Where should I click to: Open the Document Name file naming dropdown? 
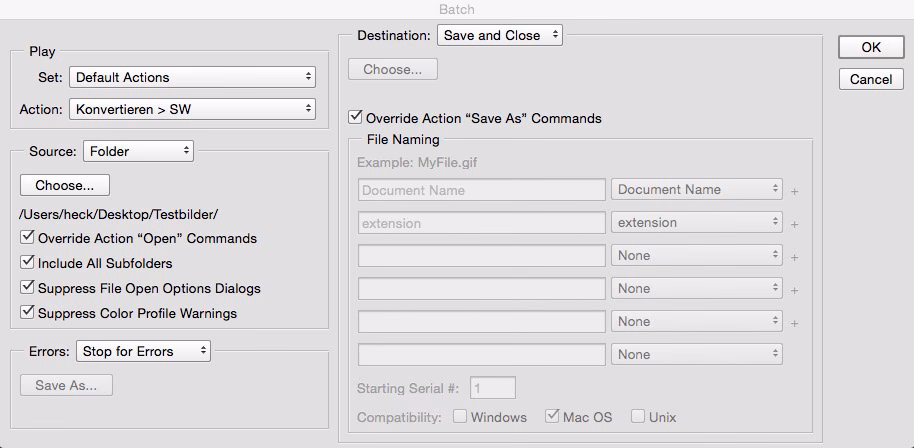[x=697, y=190]
